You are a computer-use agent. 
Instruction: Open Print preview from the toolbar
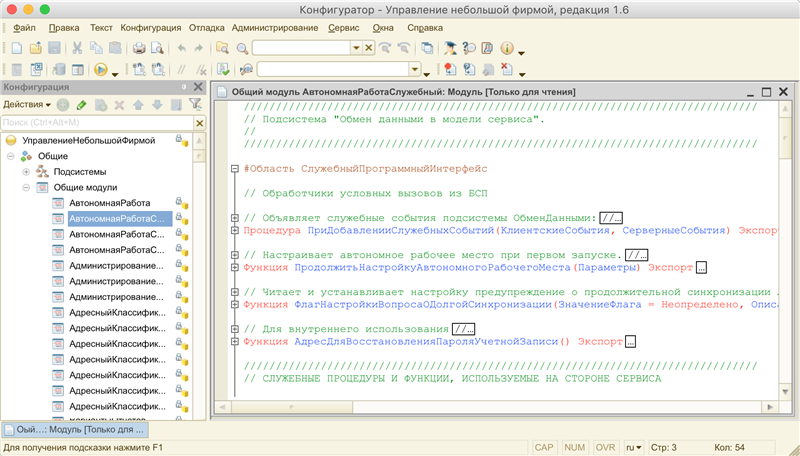pos(158,48)
